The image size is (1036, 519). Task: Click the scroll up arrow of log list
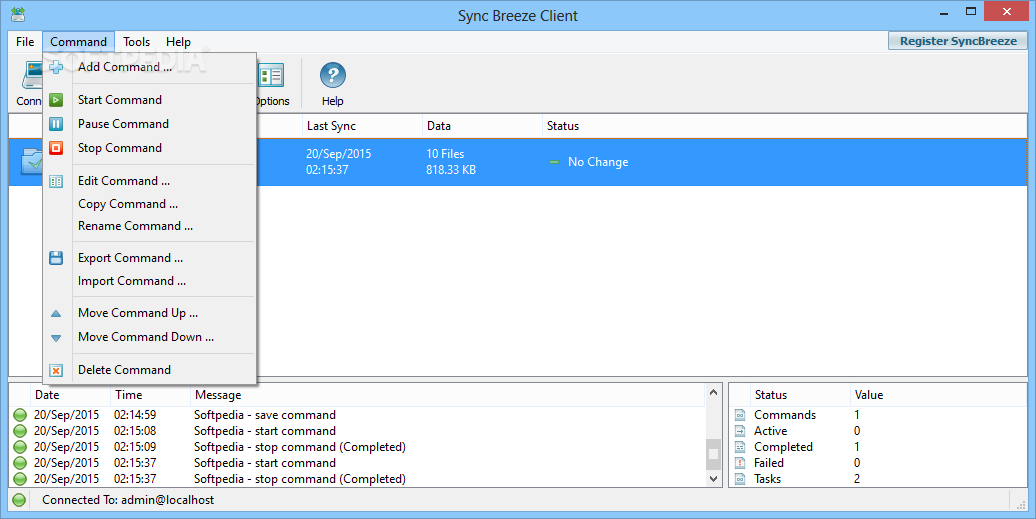pyautogui.click(x=714, y=393)
